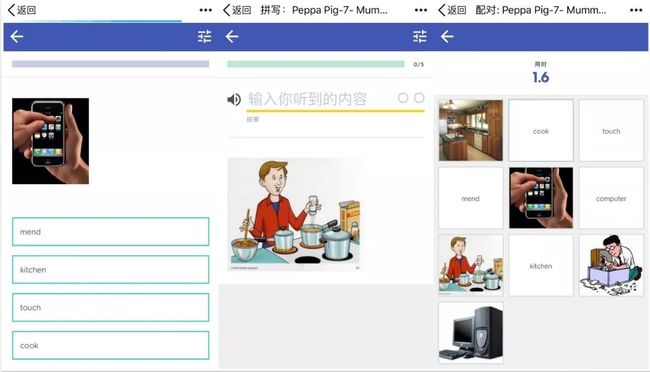This screenshot has height=372, width=650.
Task: Select the 'cook' word card in the matching game
Action: coord(541,130)
